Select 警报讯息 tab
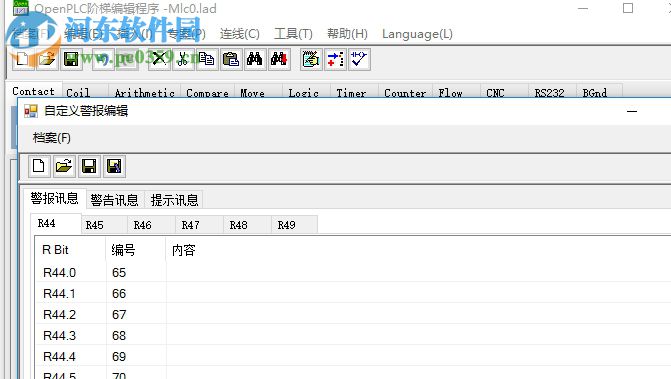The height and width of the screenshot is (379, 671). coord(54,198)
